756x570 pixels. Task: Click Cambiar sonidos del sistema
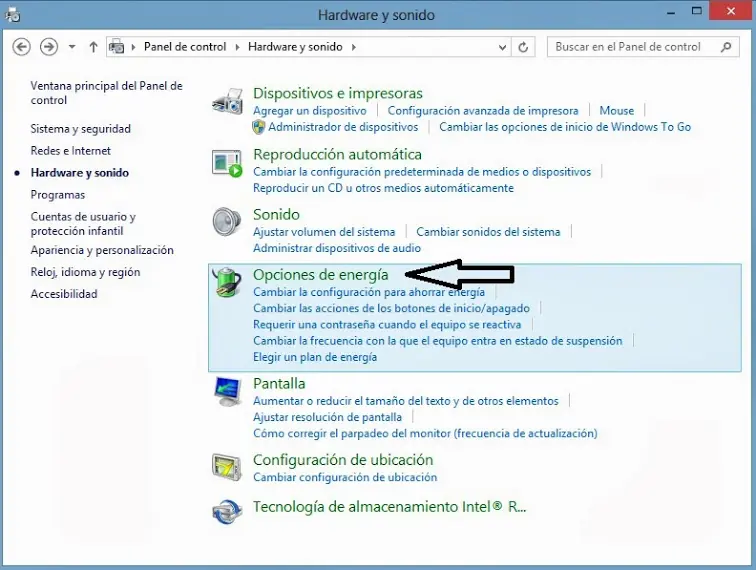488,232
